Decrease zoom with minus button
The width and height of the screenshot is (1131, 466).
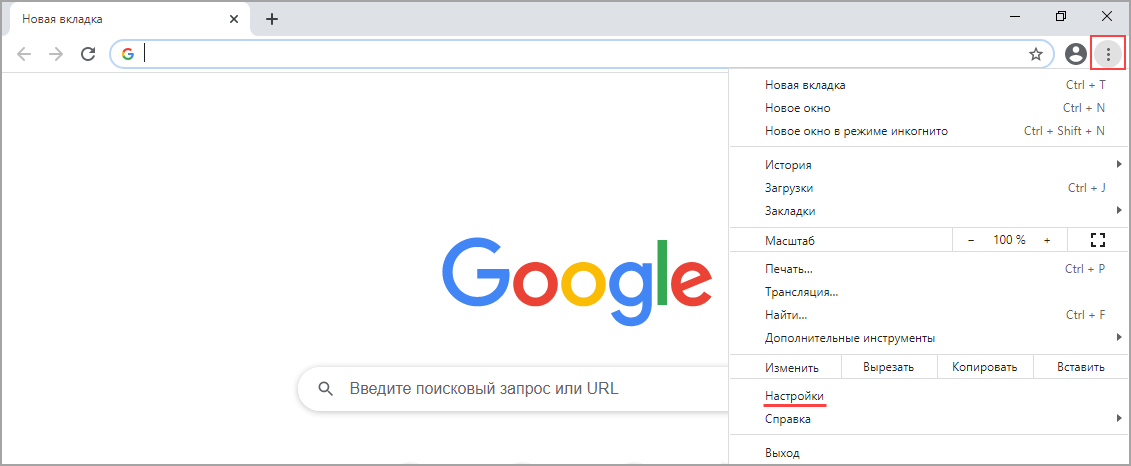[x=971, y=240]
